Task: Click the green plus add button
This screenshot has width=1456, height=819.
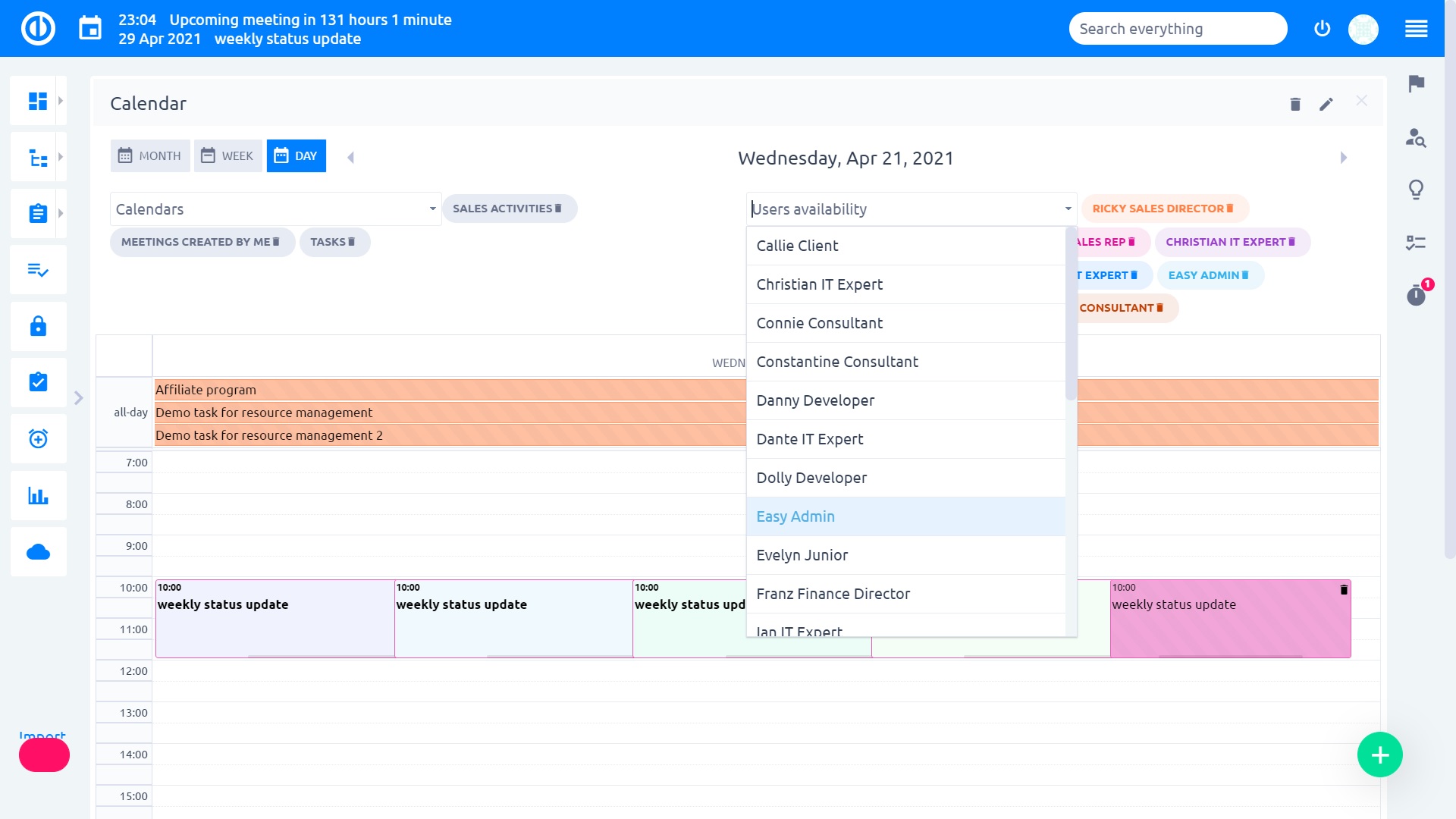Action: pos(1379,755)
